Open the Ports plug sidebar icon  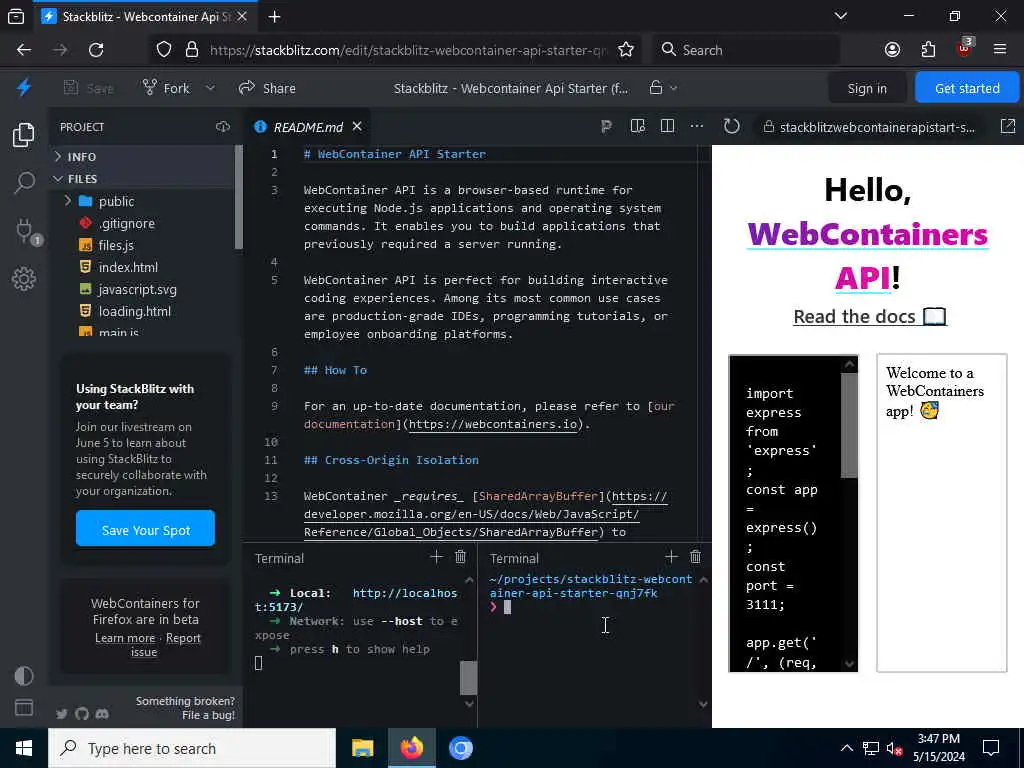point(24,231)
